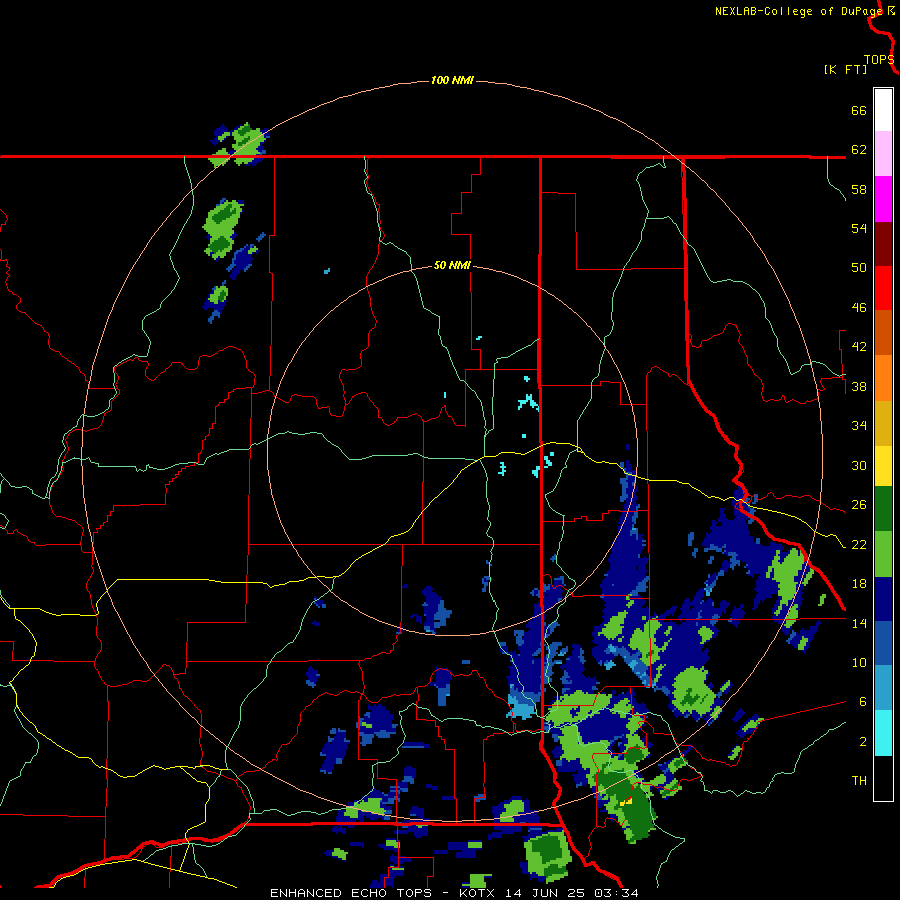Click the 14 legend value
This screenshot has height=900, width=900.
tap(859, 623)
